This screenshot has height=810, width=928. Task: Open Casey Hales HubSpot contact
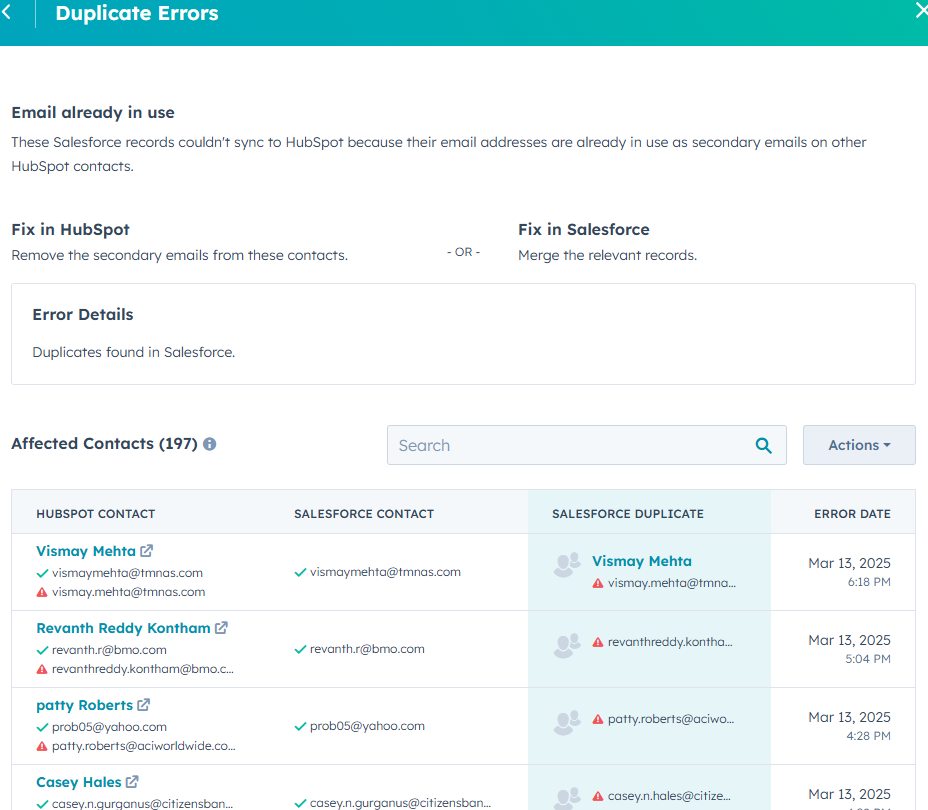click(x=78, y=782)
